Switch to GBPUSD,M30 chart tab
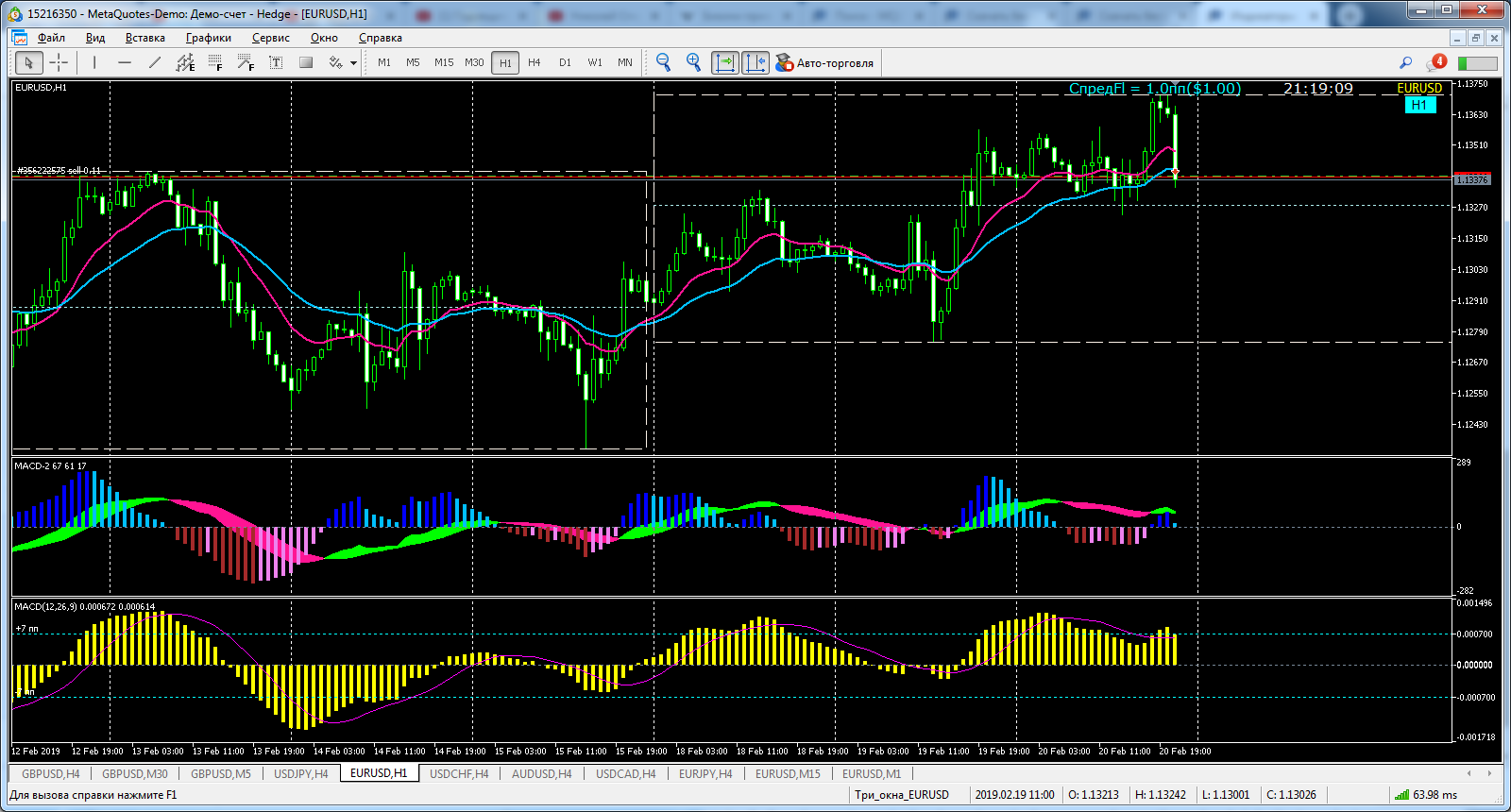Viewport: 1511px width, 812px height. 135,773
